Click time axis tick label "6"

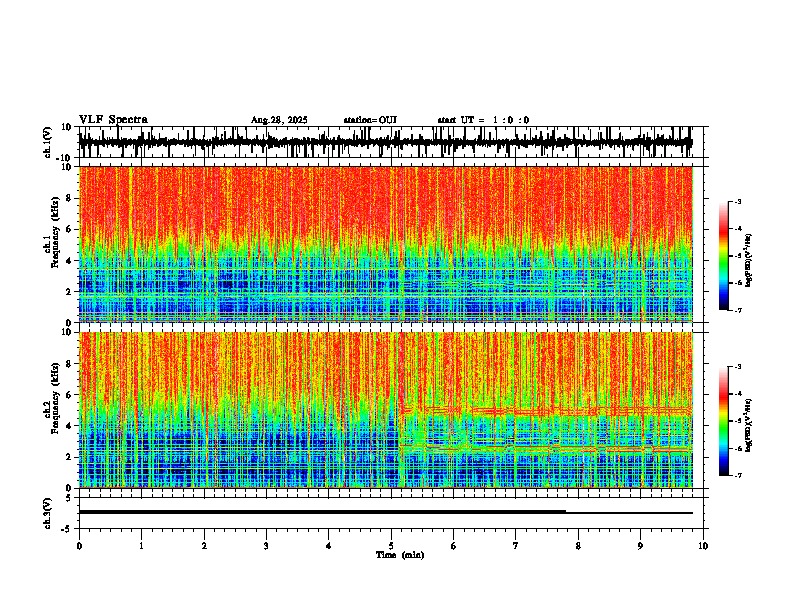point(453,546)
